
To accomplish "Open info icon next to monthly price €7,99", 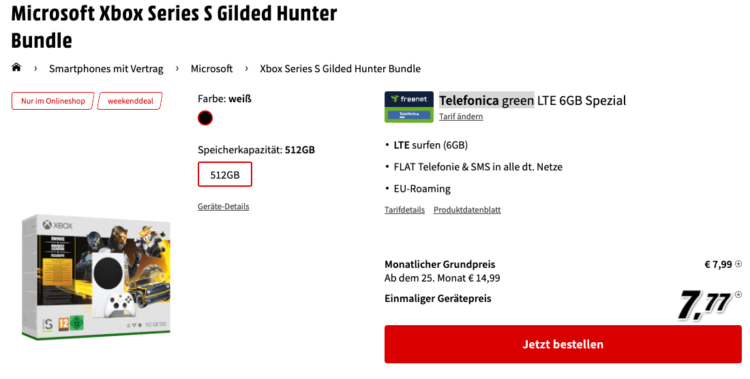I will coord(739,264).
